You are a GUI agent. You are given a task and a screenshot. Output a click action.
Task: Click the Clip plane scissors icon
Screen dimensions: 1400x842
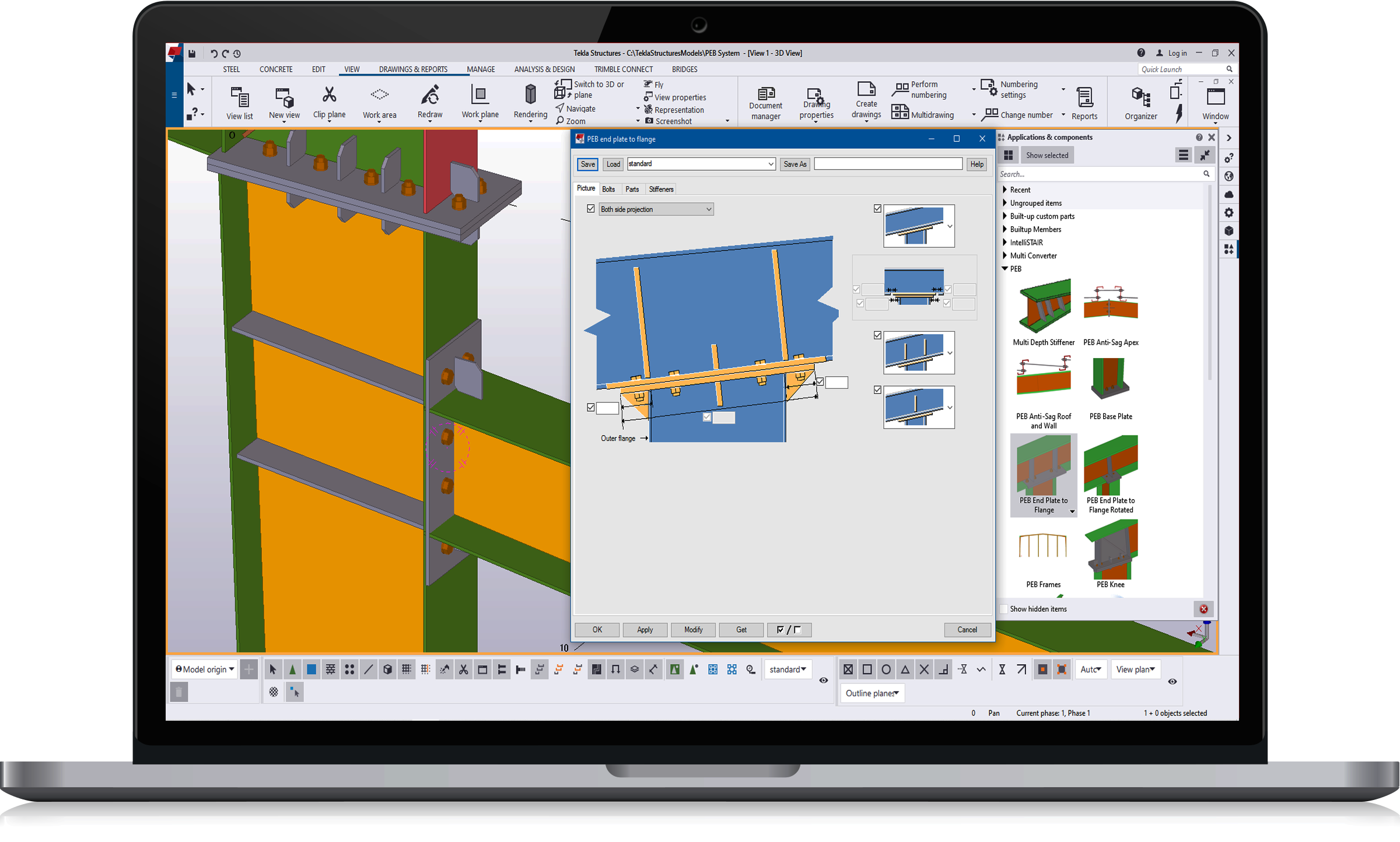pyautogui.click(x=329, y=95)
